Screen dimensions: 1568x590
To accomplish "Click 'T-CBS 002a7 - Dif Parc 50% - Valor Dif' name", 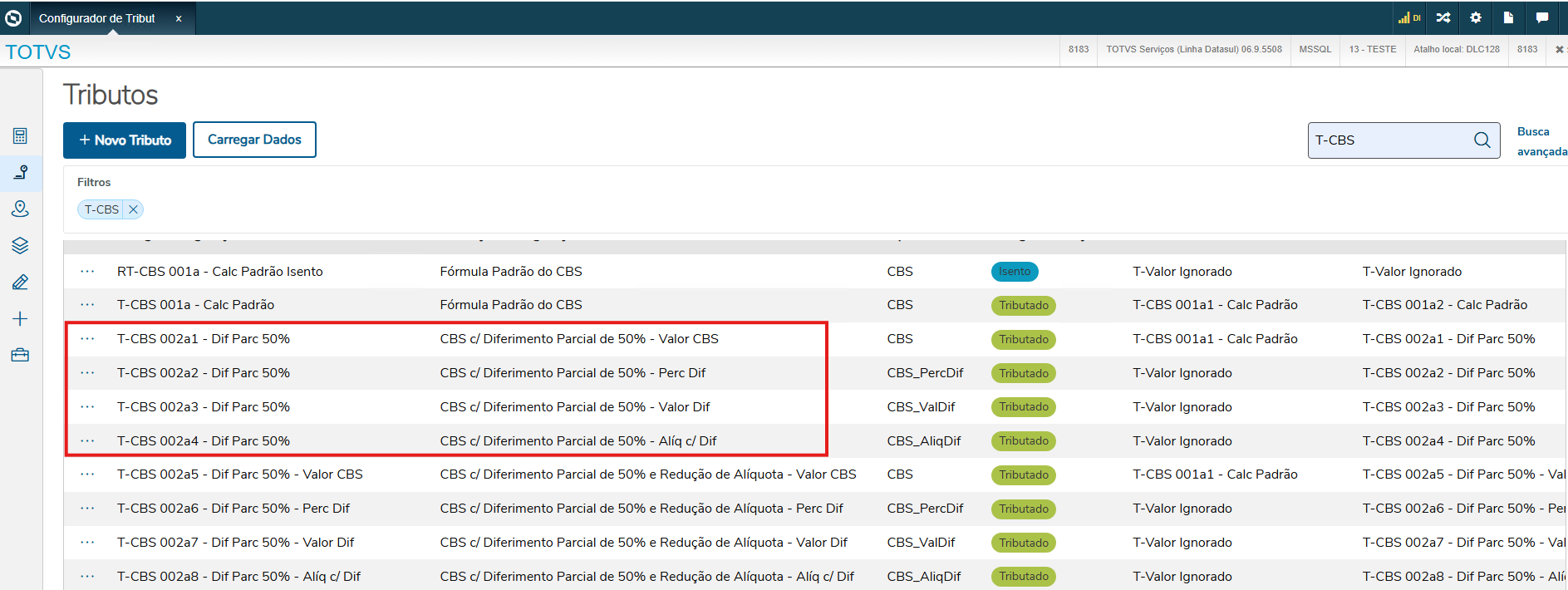I will pyautogui.click(x=236, y=543).
